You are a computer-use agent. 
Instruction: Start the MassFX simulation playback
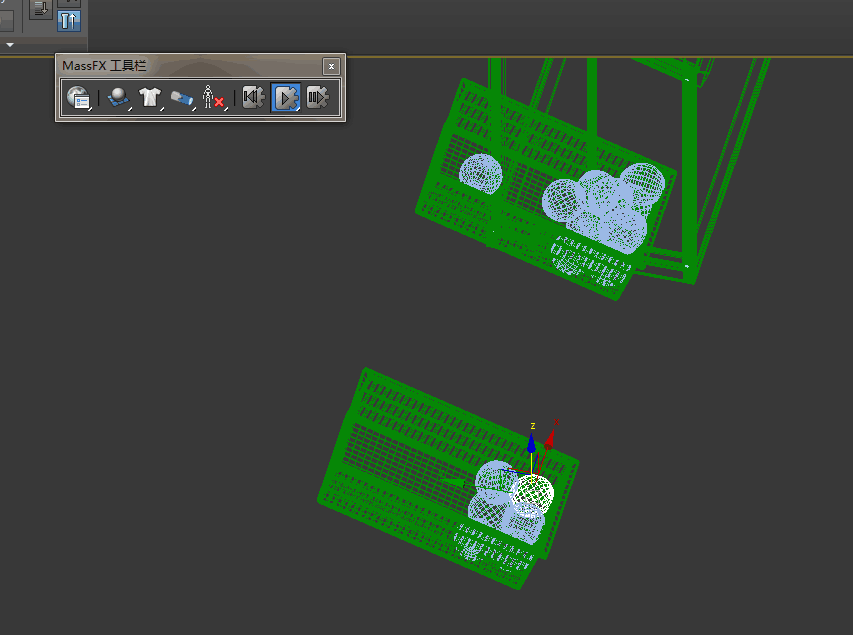(x=286, y=98)
